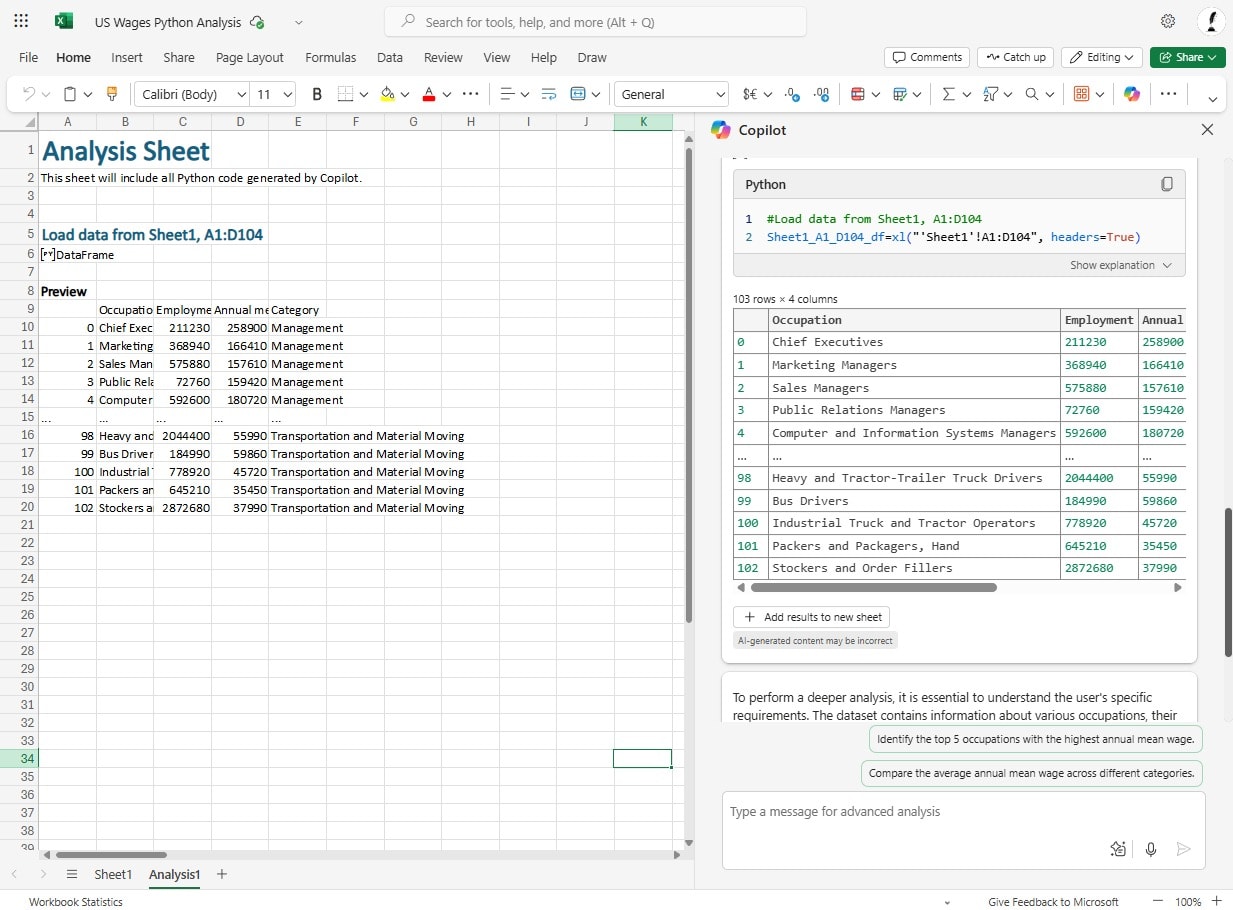1233x910 pixels.
Task: Switch to the Formulas tab
Action: click(331, 57)
